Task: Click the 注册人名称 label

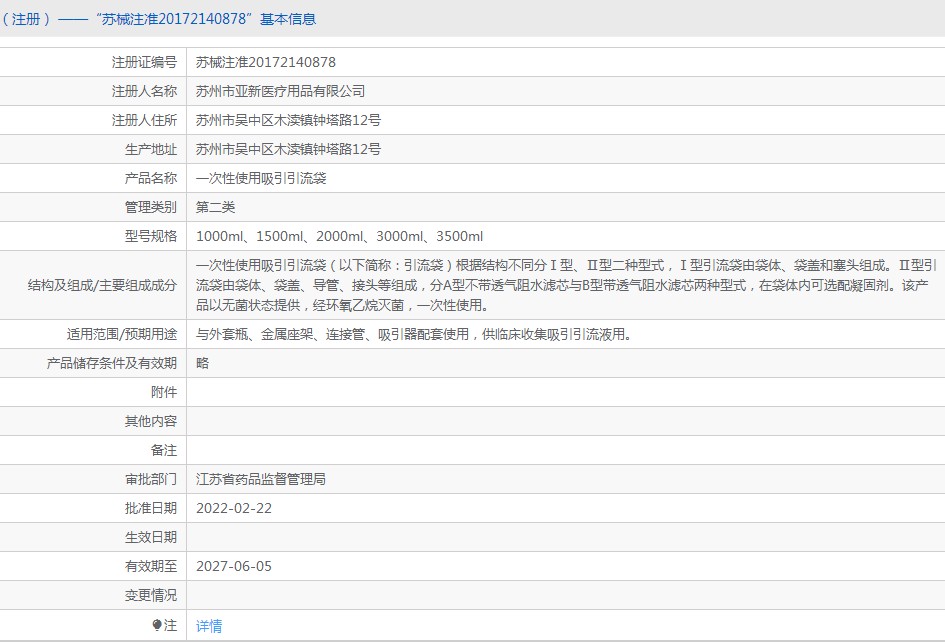Action: pyautogui.click(x=144, y=91)
